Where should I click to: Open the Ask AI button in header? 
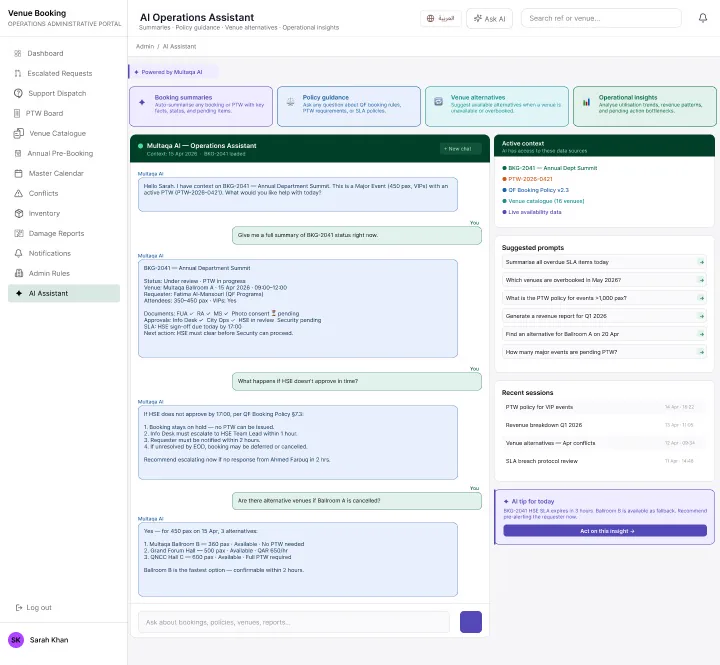pos(489,19)
